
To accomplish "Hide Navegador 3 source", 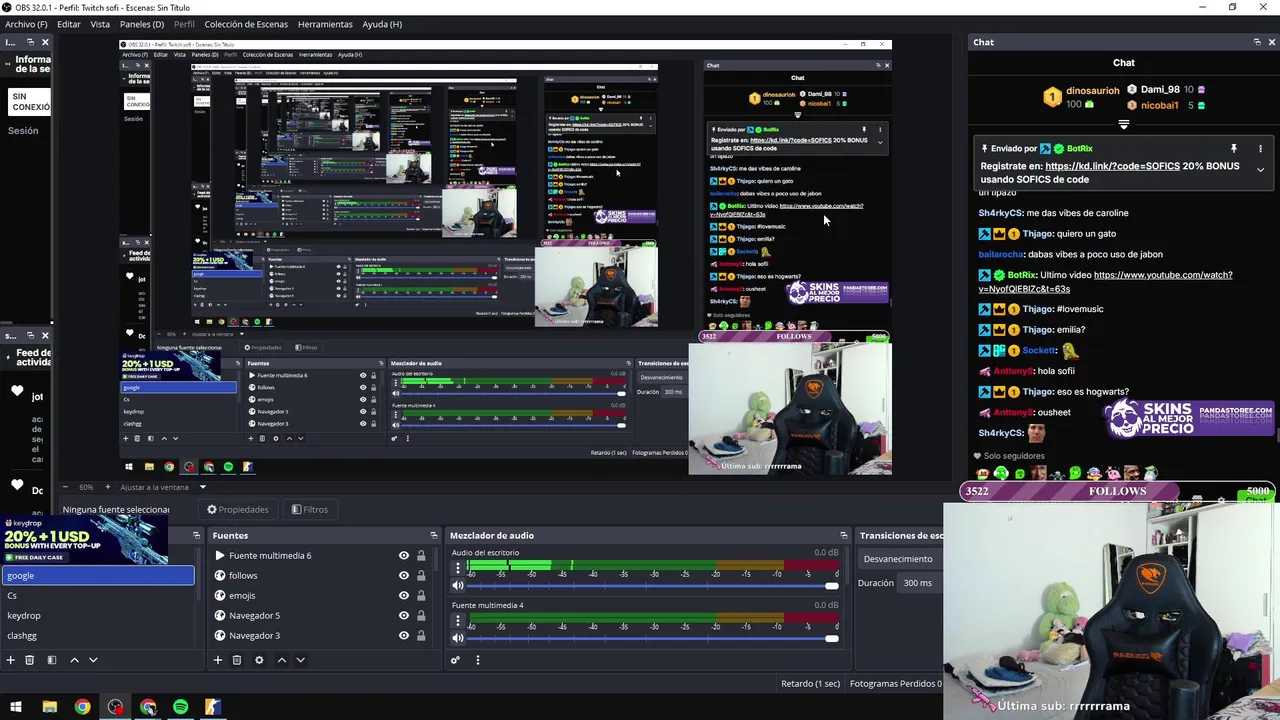I will [x=404, y=636].
